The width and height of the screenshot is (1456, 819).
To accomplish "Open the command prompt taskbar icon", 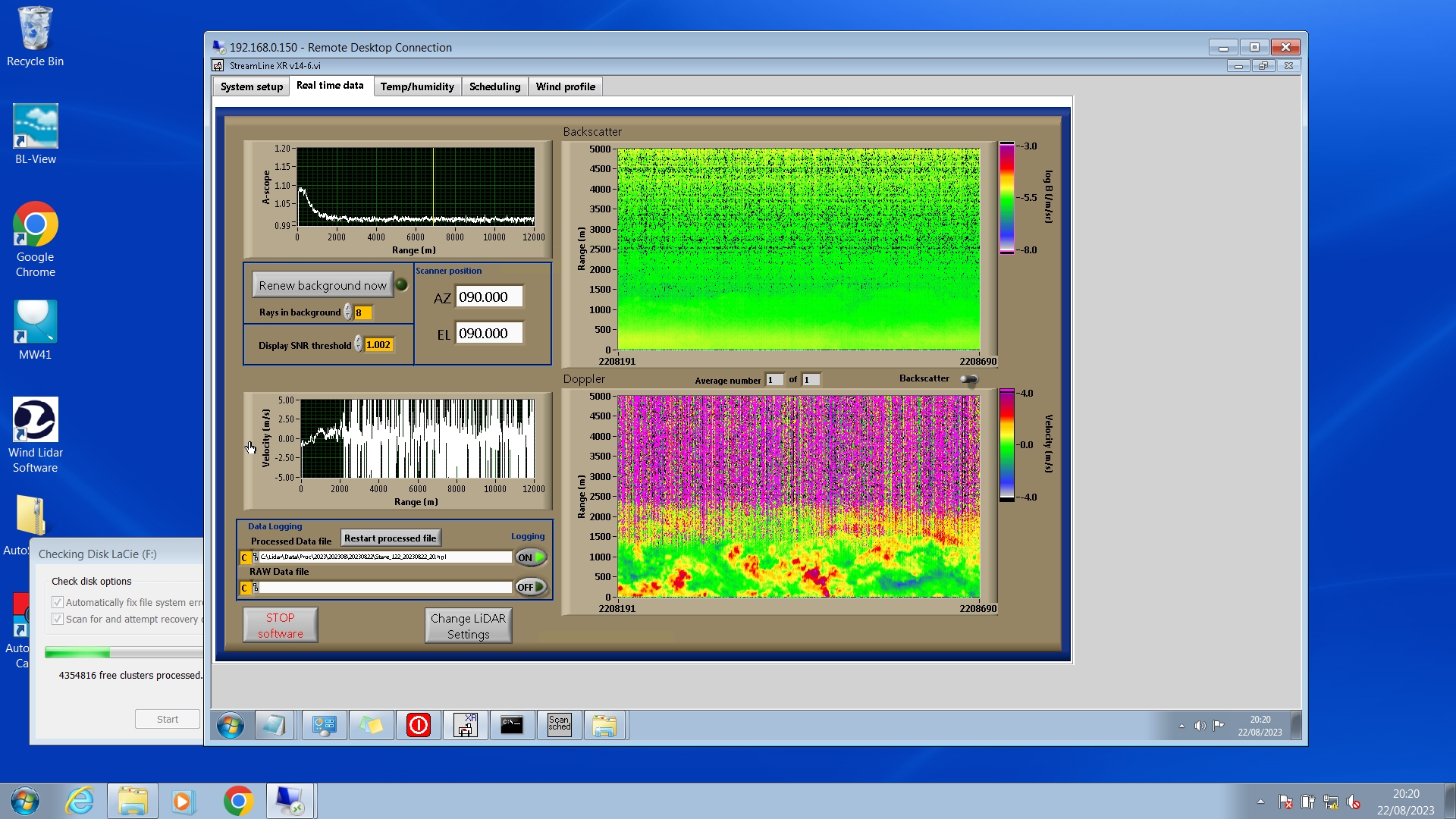I will [x=512, y=726].
